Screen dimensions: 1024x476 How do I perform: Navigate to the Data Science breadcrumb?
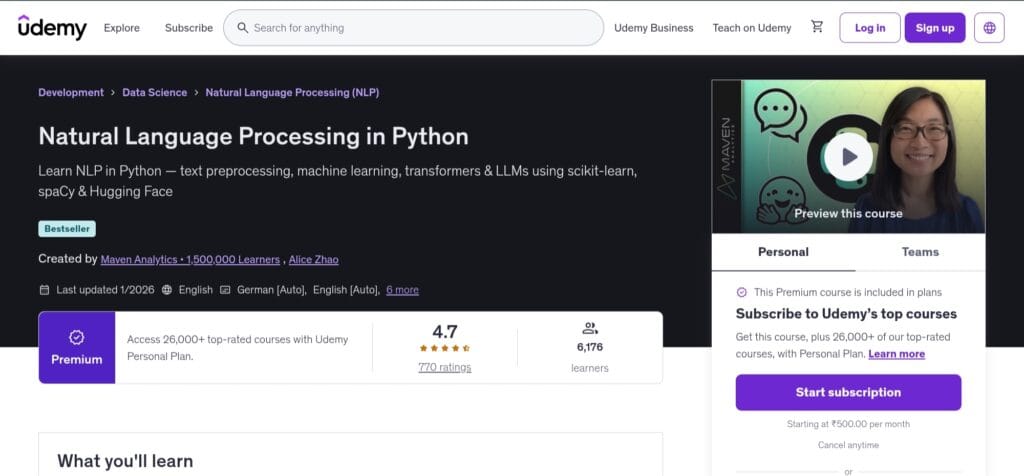click(155, 93)
